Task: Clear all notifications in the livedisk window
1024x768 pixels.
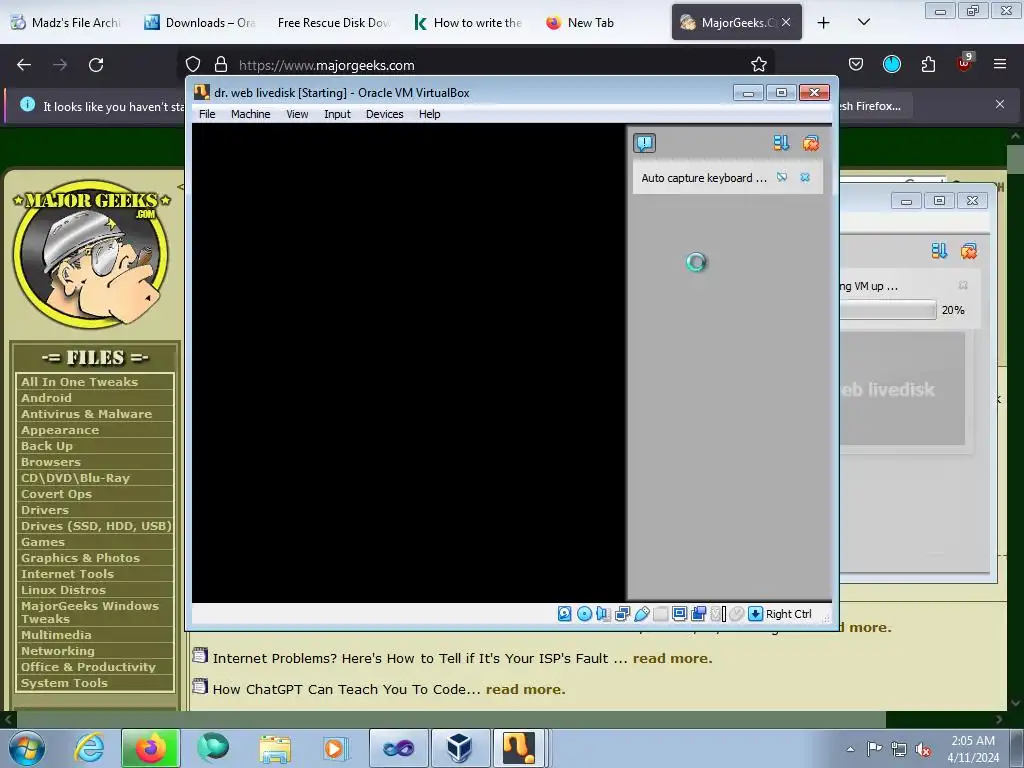Action: pos(810,143)
